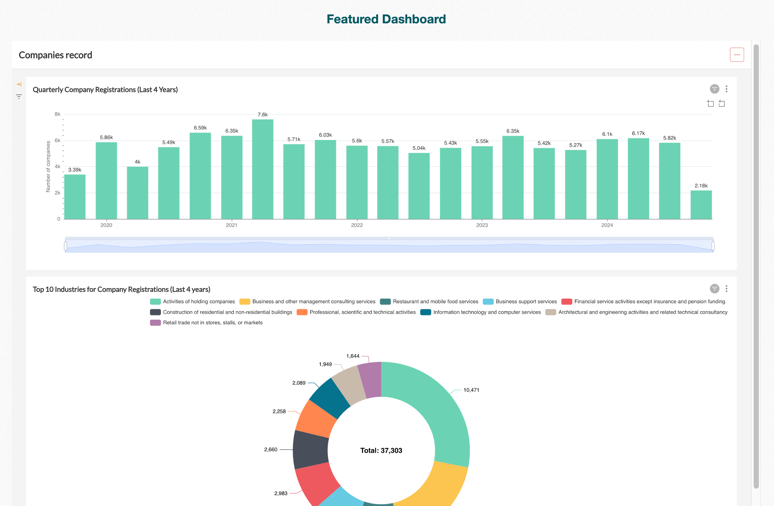Toggle Architectural and engineering activities legend
Viewport: 774px width, 506px height.
(x=637, y=312)
